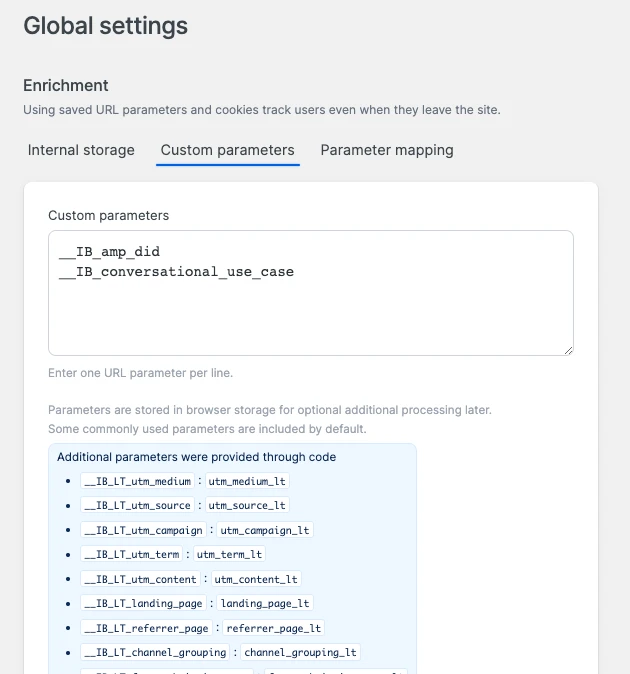Image resolution: width=630 pixels, height=674 pixels.
Task: Open the Parameter mapping tab
Action: click(386, 150)
